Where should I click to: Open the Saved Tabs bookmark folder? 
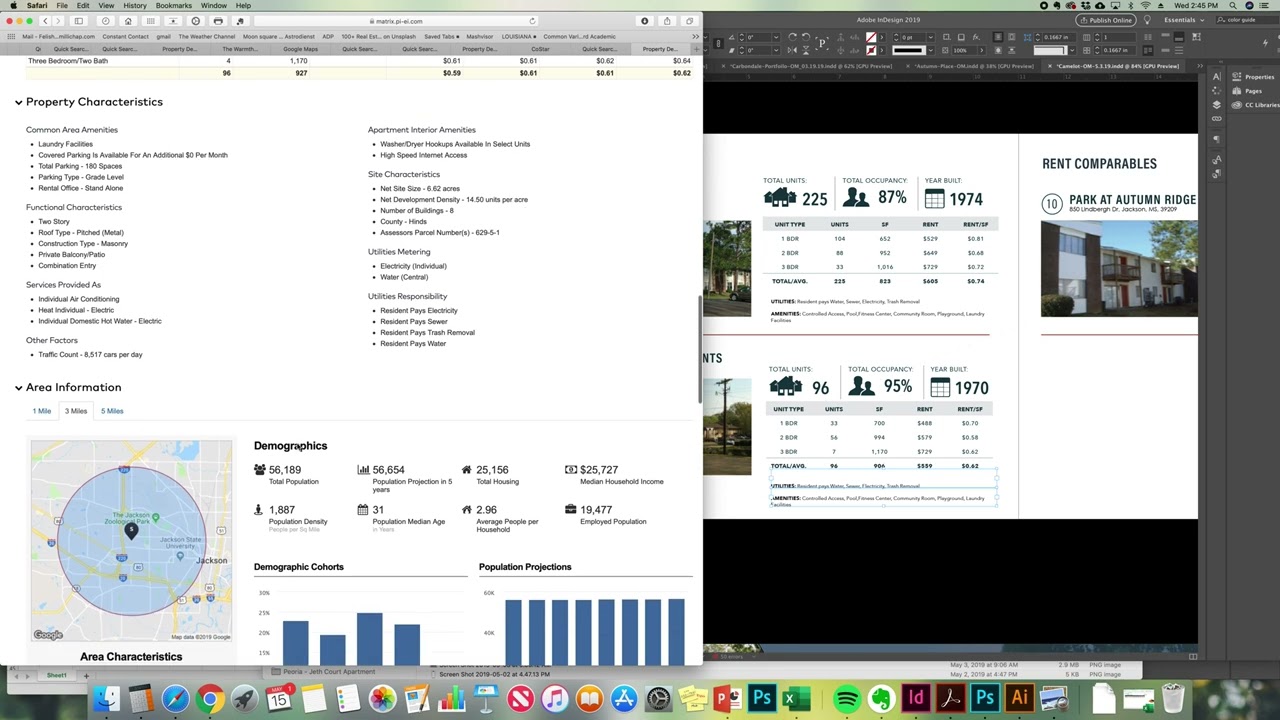pyautogui.click(x=441, y=36)
